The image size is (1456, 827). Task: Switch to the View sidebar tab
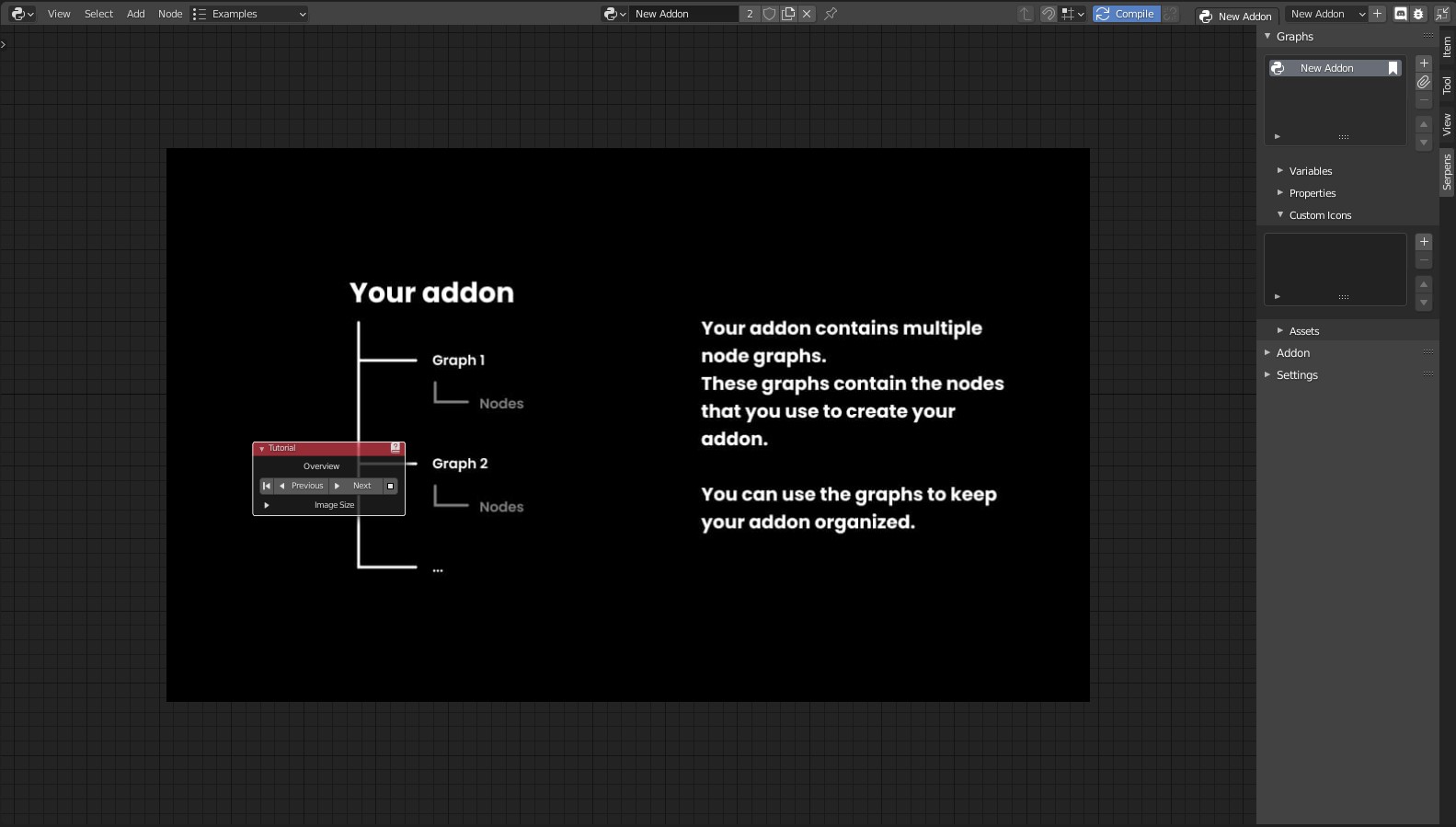pyautogui.click(x=1448, y=125)
